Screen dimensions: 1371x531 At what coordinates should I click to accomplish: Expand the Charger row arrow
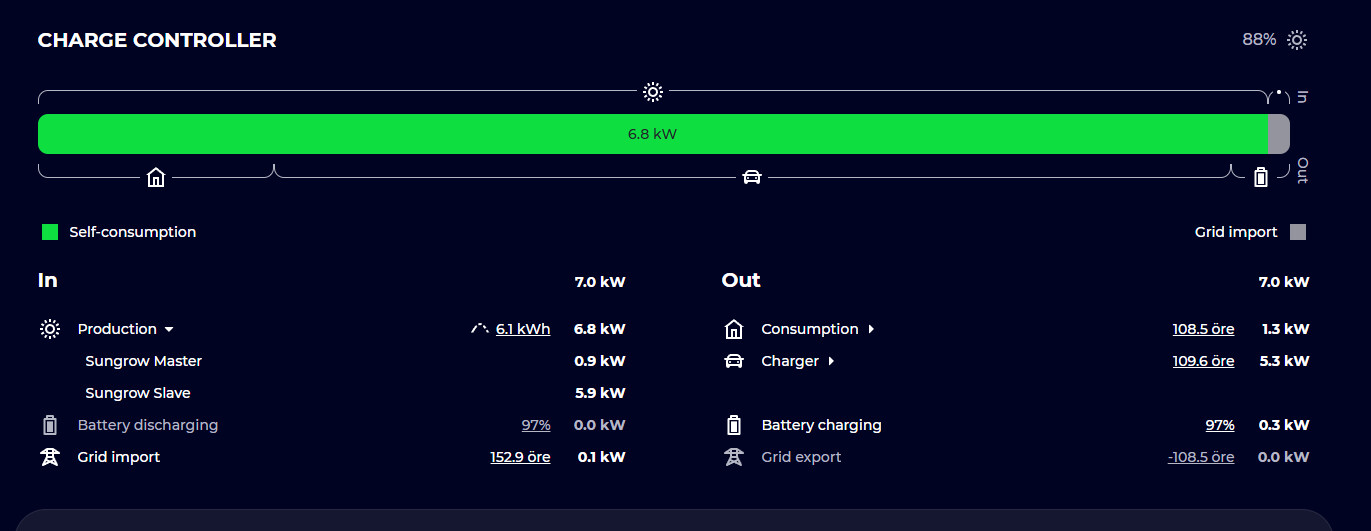tap(831, 361)
